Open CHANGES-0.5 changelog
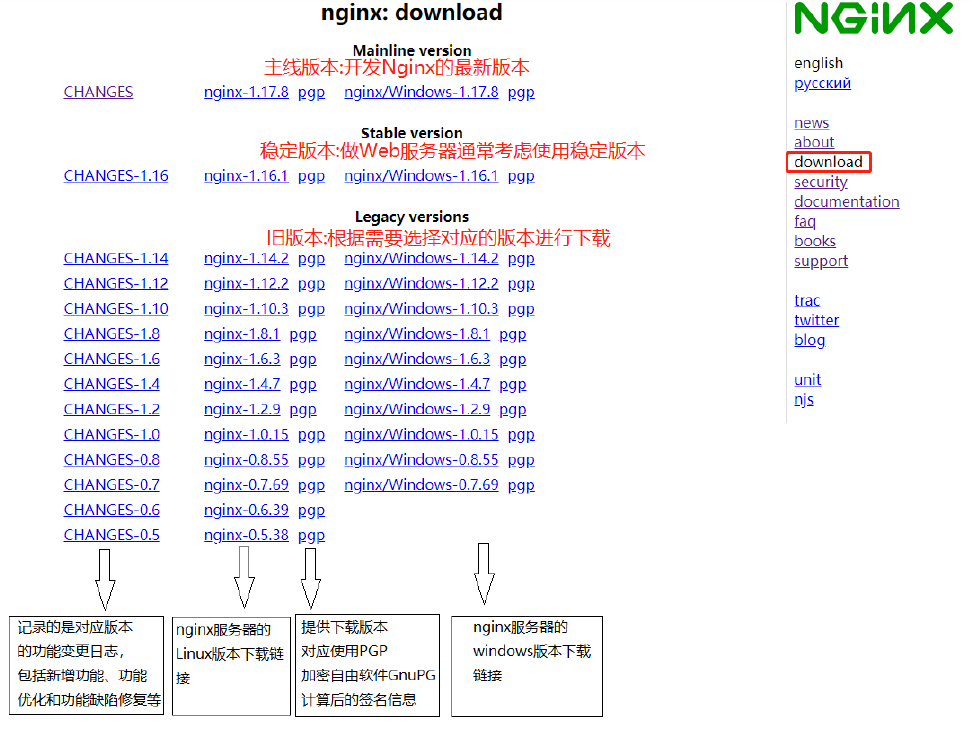Screen dimensions: 972x736 (112, 535)
